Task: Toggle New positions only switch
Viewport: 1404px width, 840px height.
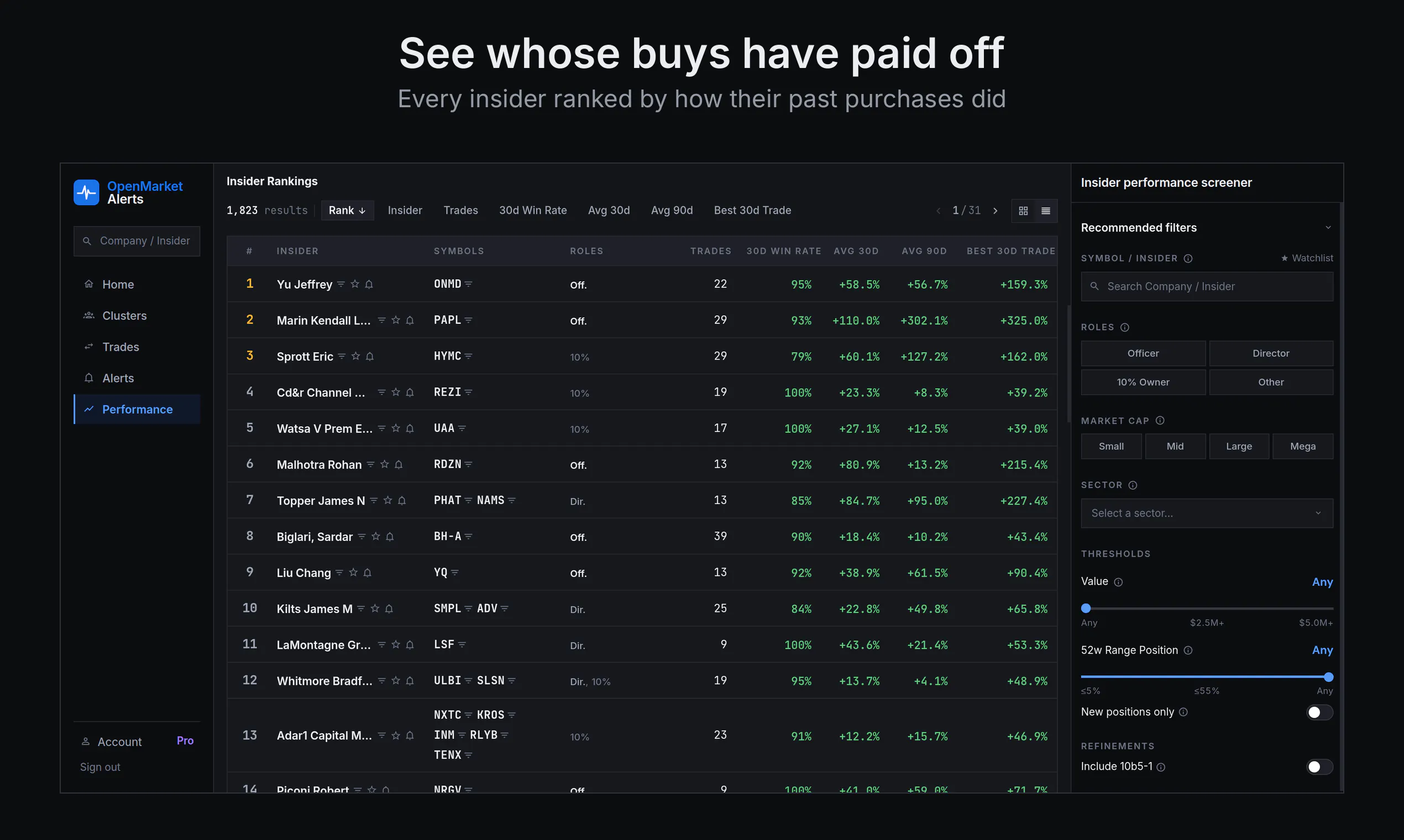Action: coord(1319,712)
